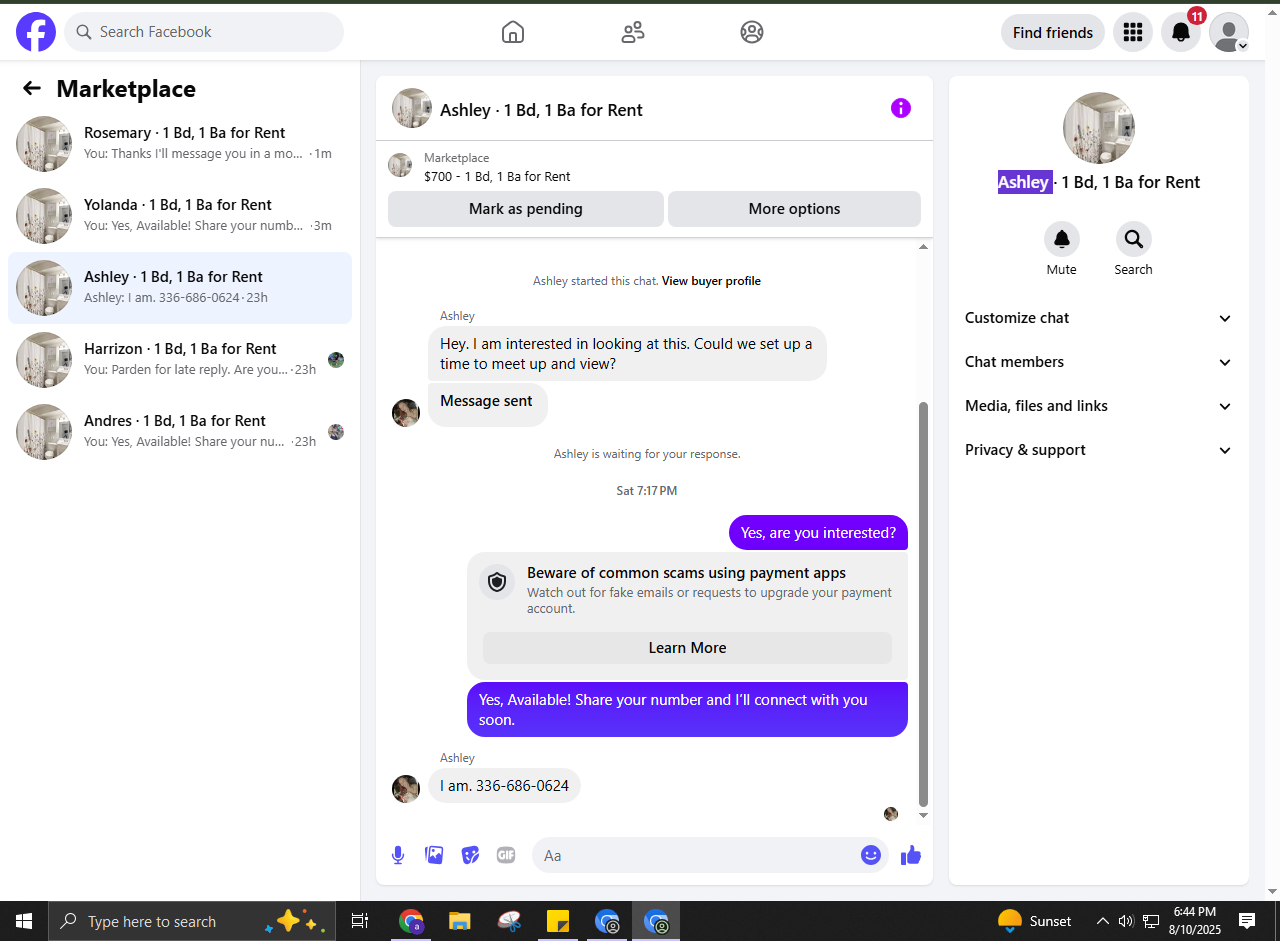Attach a photo file icon
Screen dimensions: 1280x941
pyautogui.click(x=434, y=855)
